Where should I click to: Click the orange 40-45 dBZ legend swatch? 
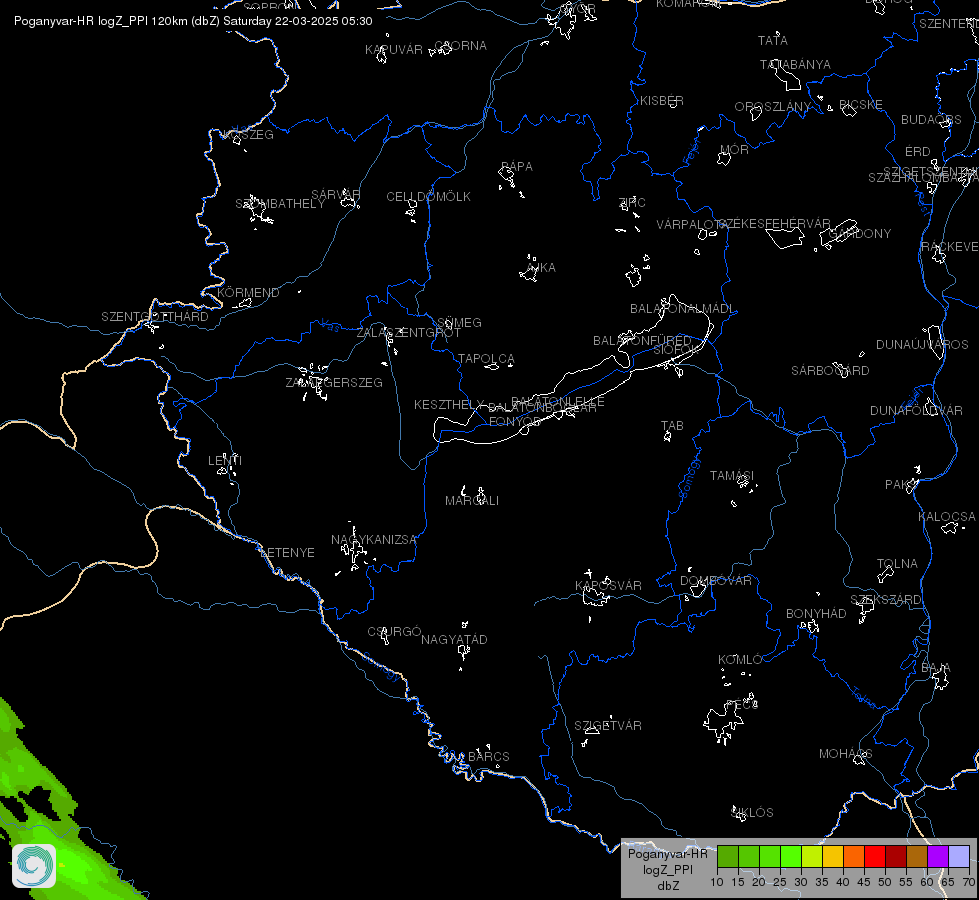pyautogui.click(x=855, y=856)
